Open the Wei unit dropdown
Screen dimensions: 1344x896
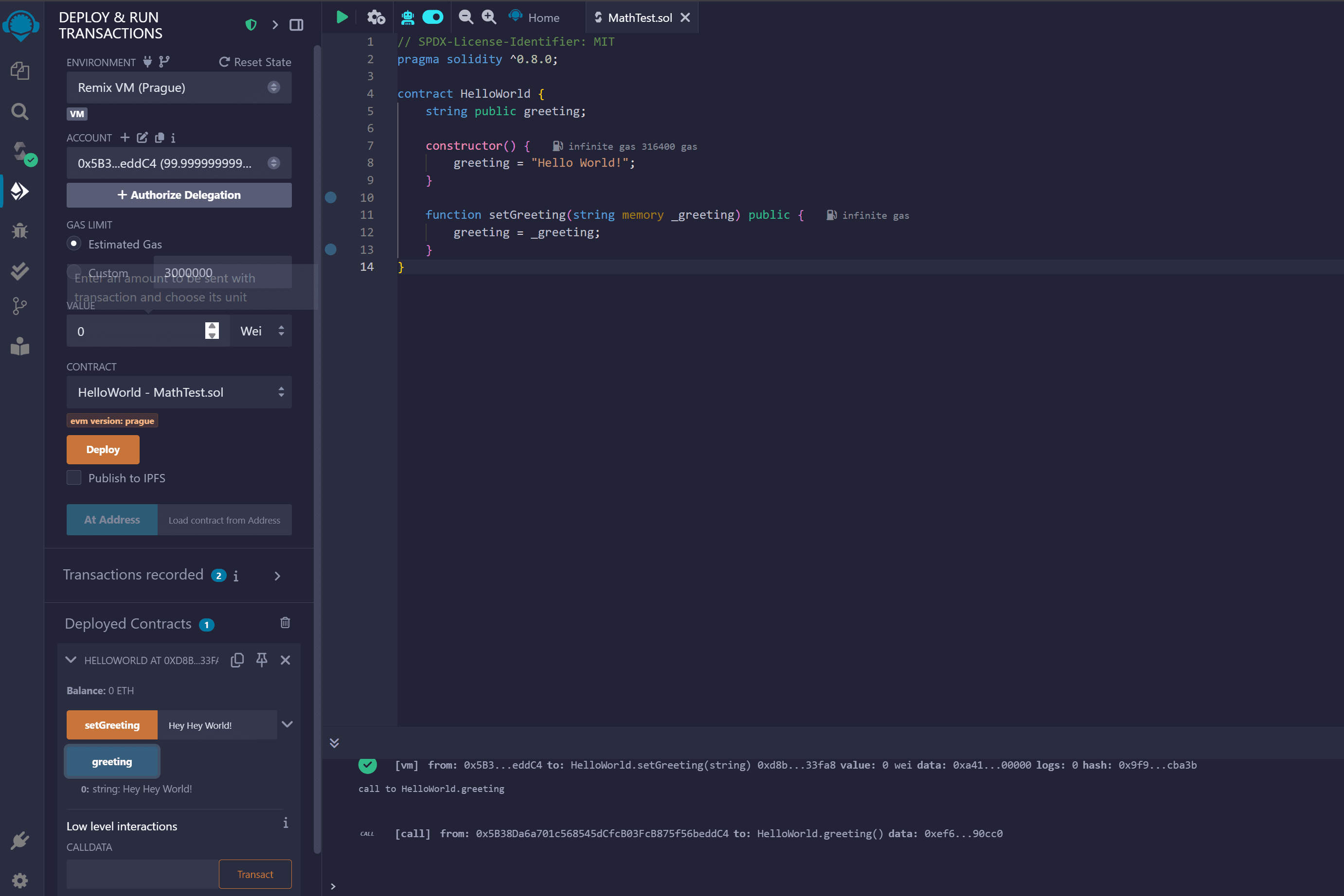click(261, 331)
